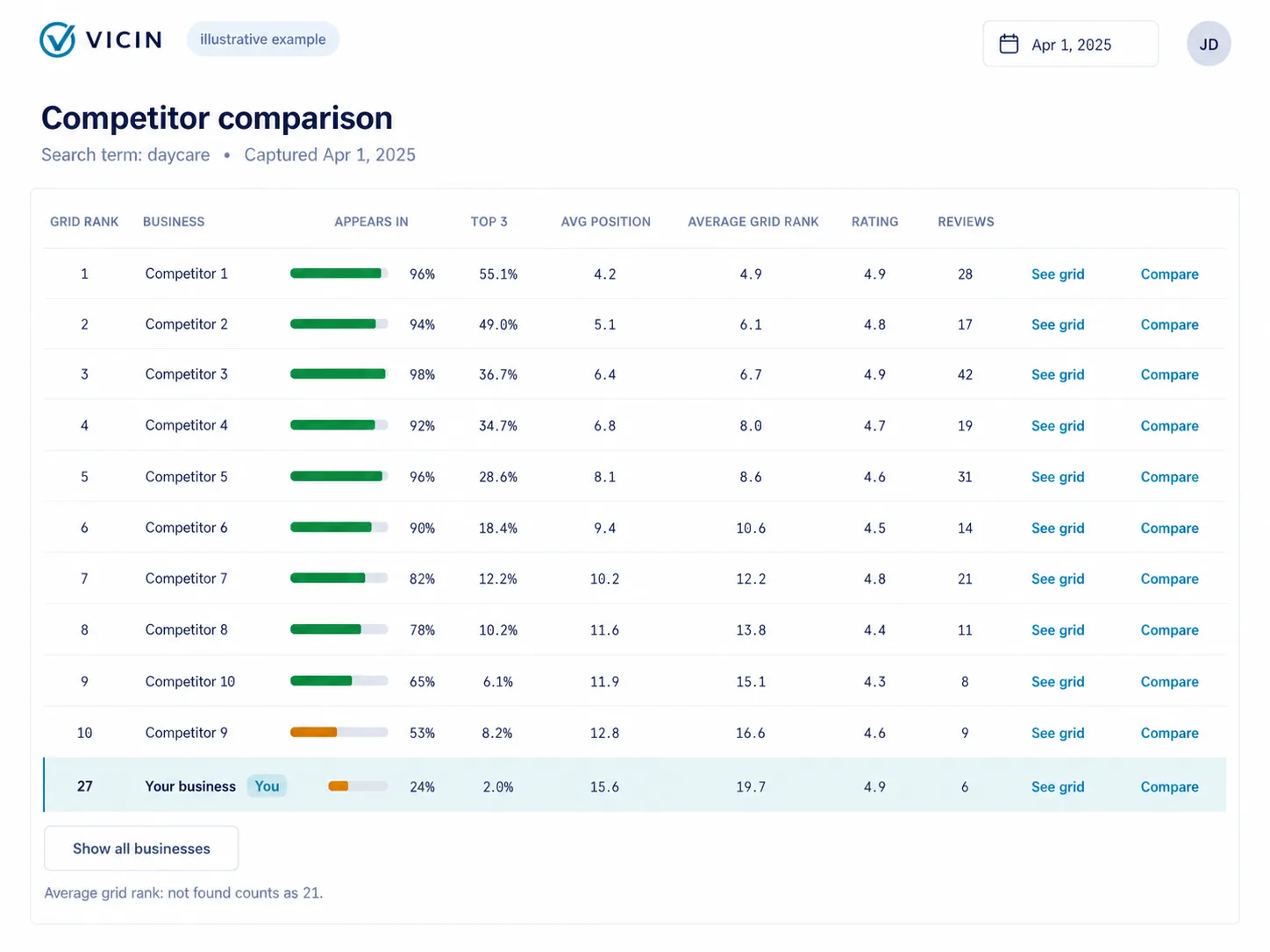The image size is (1270, 952).
Task: Click Compare for Competitor 2
Action: click(x=1169, y=324)
